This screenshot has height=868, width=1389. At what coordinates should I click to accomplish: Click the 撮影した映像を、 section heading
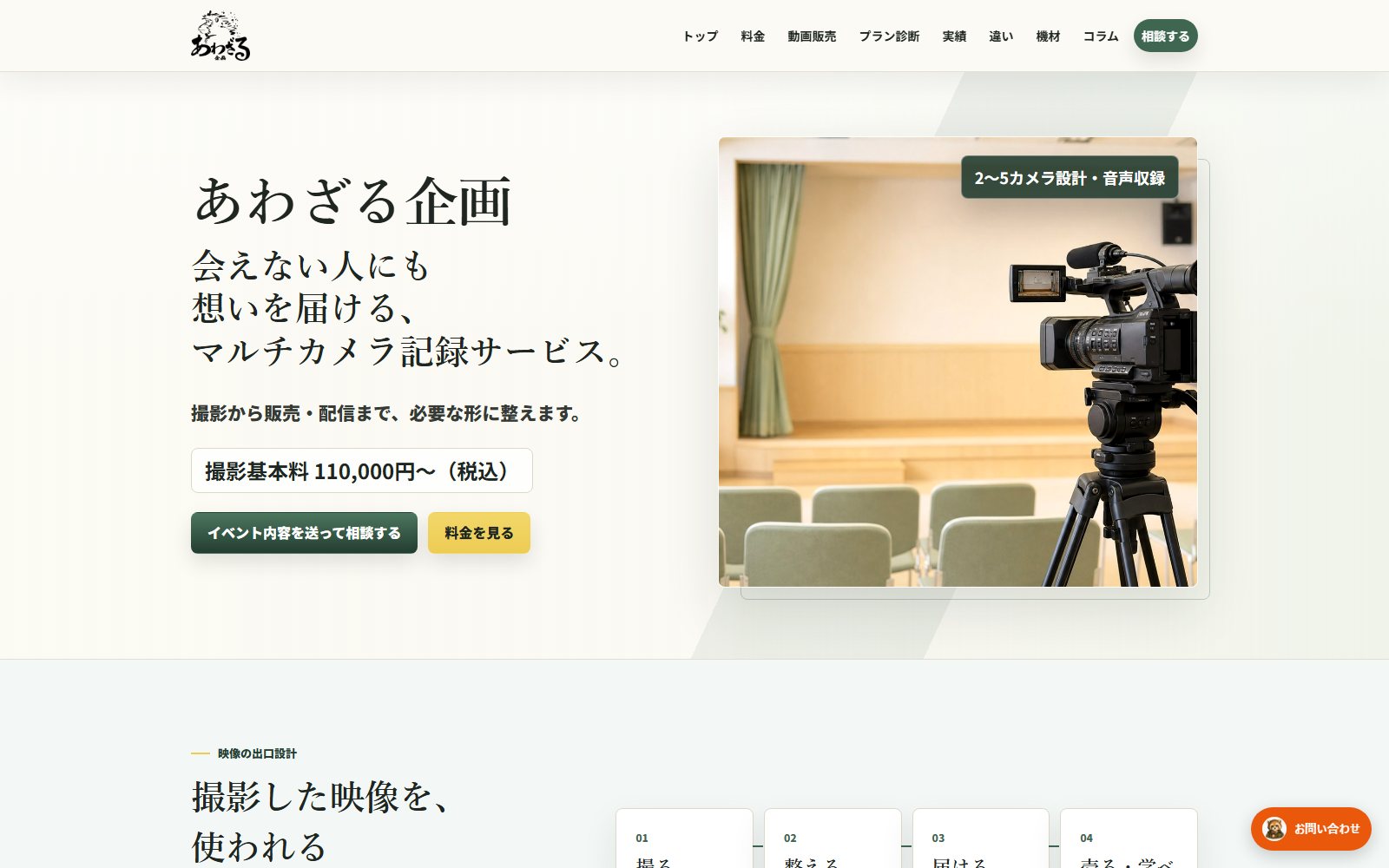[321, 797]
